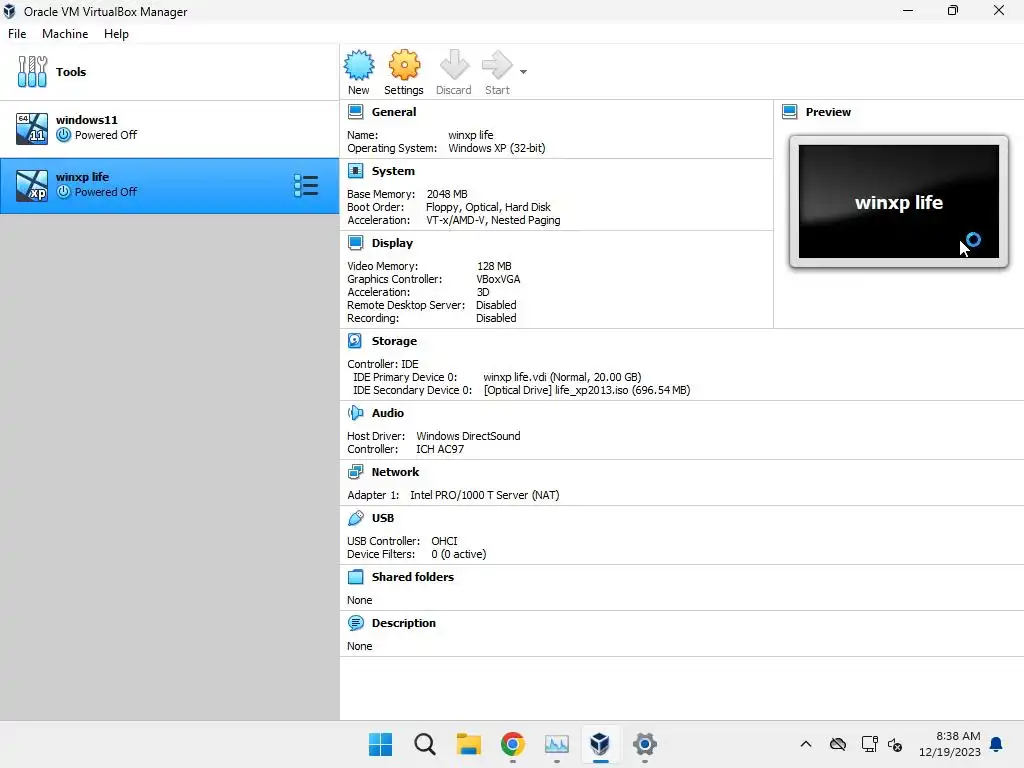Click the Shared folders section icon

pos(355,577)
